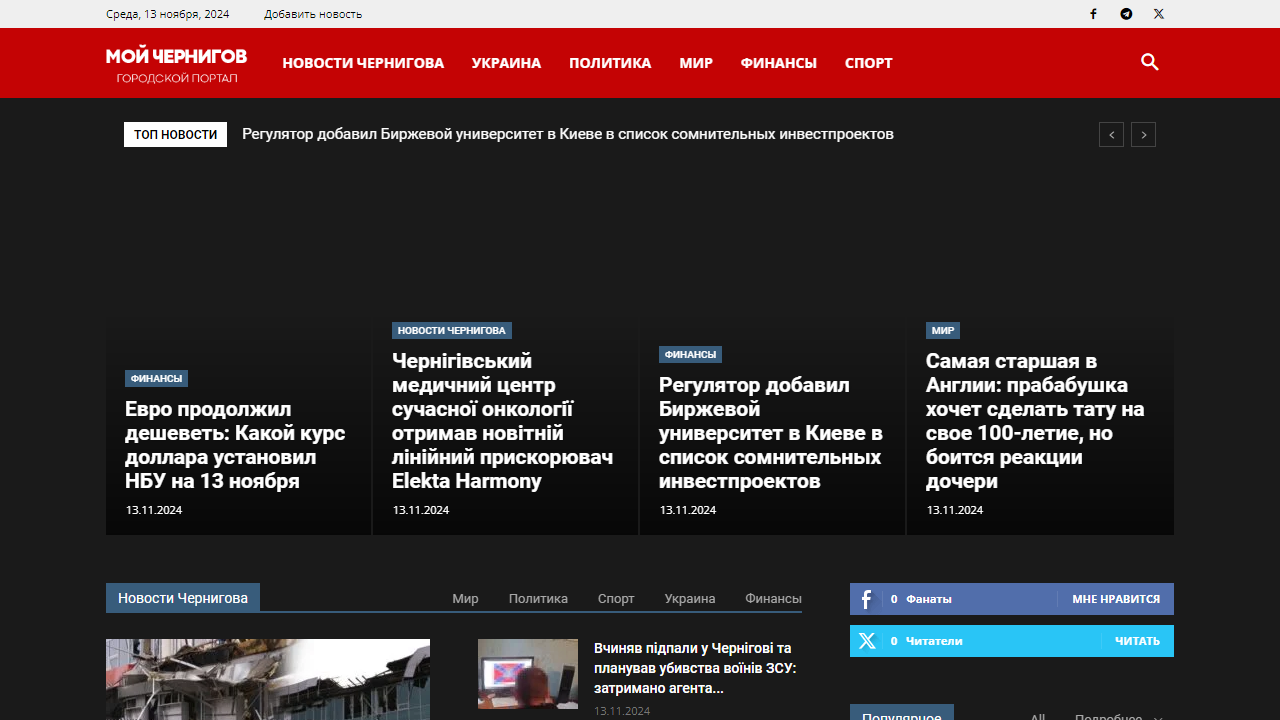Show next top news headline arrow
The image size is (1280, 720).
tap(1143, 135)
